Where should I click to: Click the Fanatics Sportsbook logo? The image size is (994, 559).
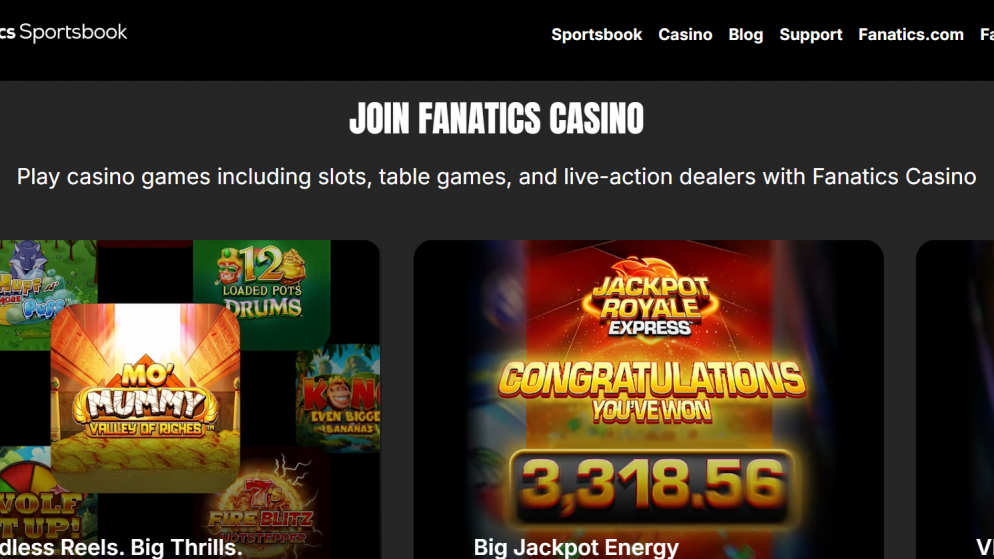[x=63, y=32]
